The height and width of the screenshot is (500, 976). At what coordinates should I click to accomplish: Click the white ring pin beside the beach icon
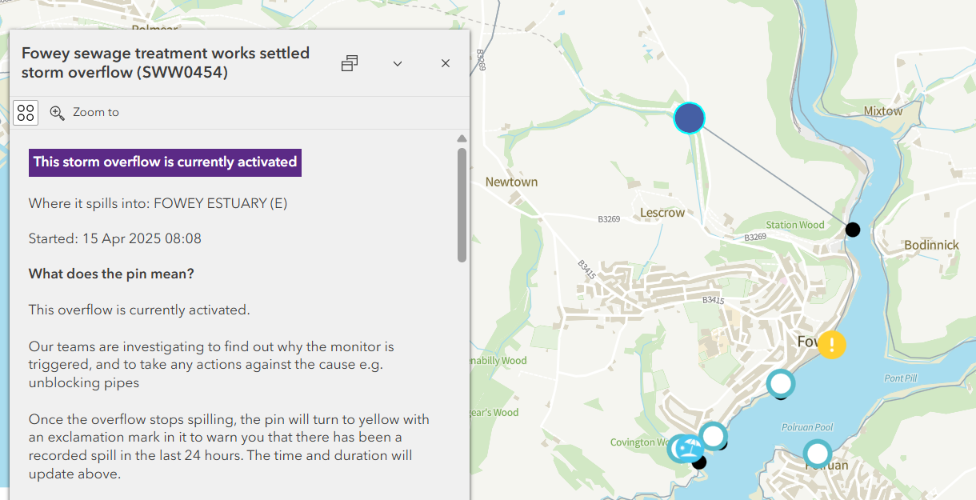713,436
